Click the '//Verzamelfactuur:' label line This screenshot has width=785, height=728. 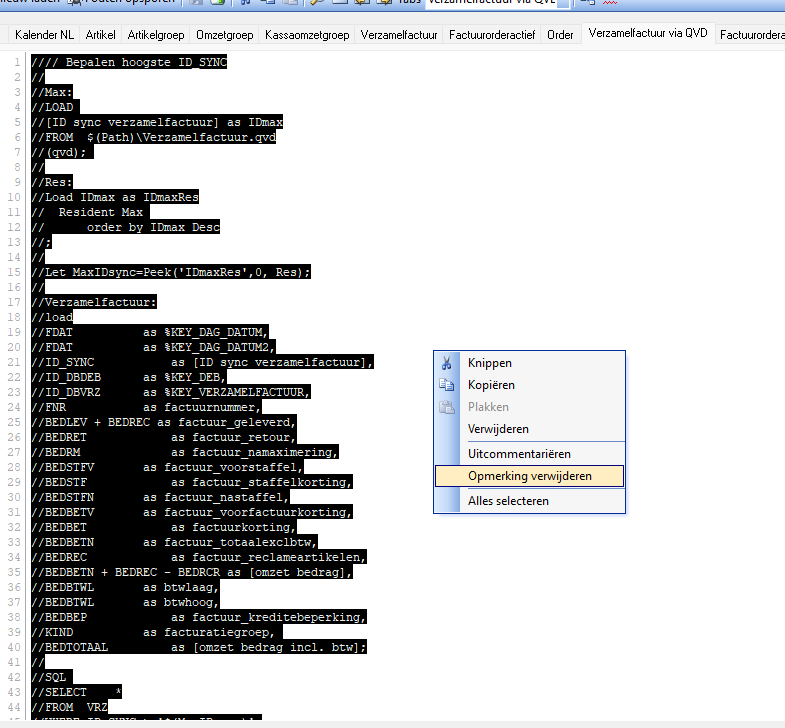pyautogui.click(x=94, y=302)
